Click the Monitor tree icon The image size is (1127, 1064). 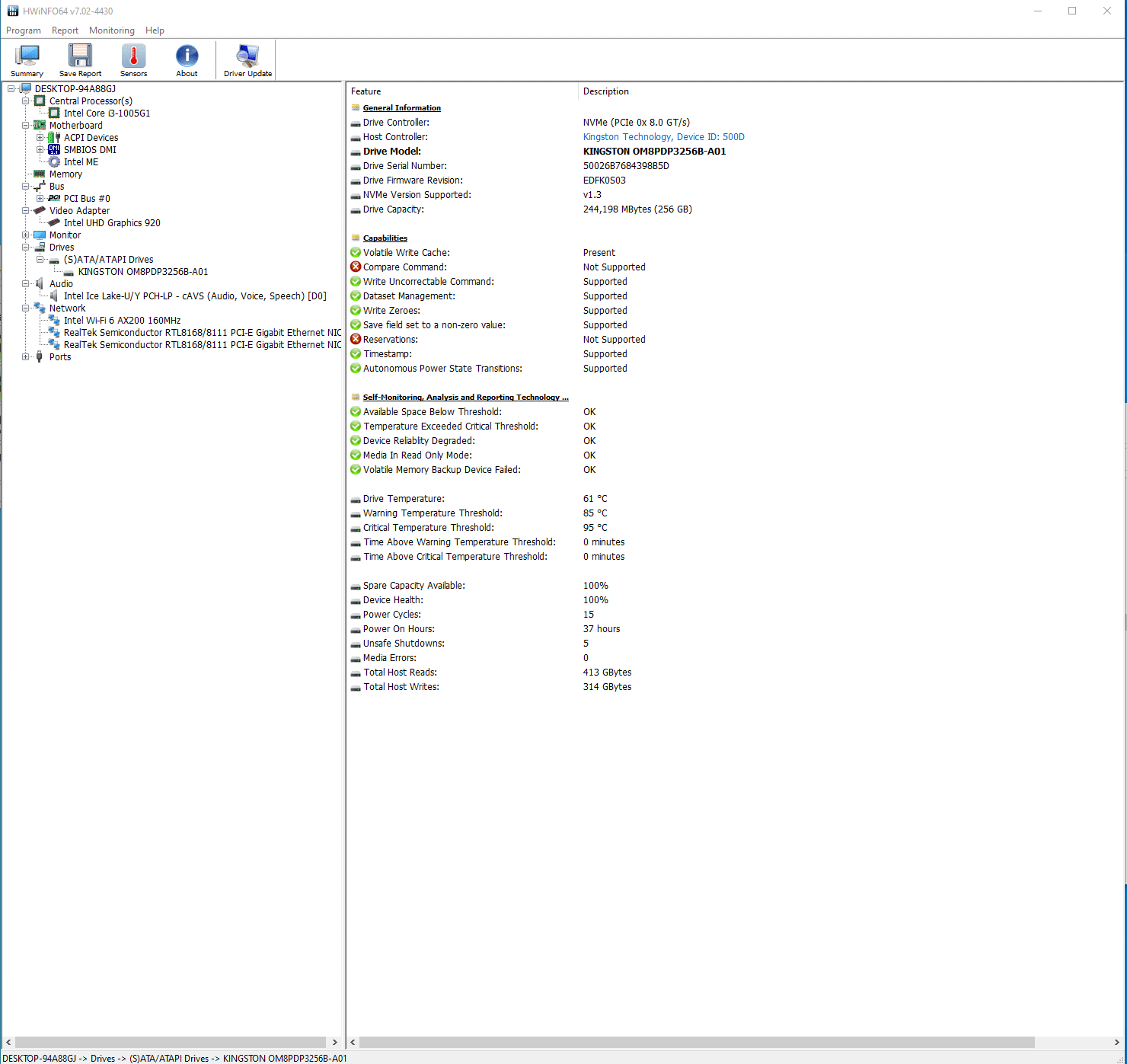pos(40,235)
